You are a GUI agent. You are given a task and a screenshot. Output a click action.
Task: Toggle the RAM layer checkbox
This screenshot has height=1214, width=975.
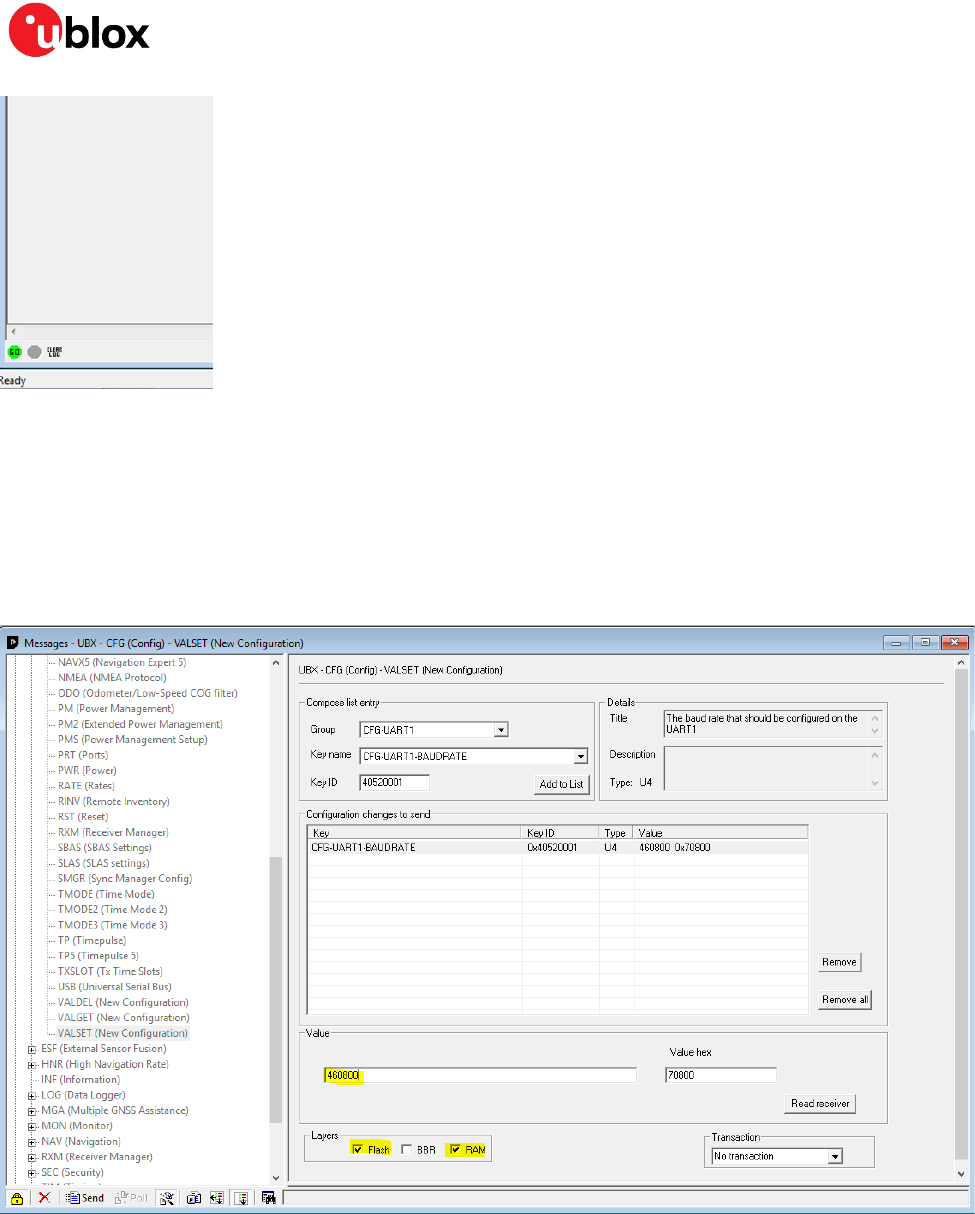455,1150
